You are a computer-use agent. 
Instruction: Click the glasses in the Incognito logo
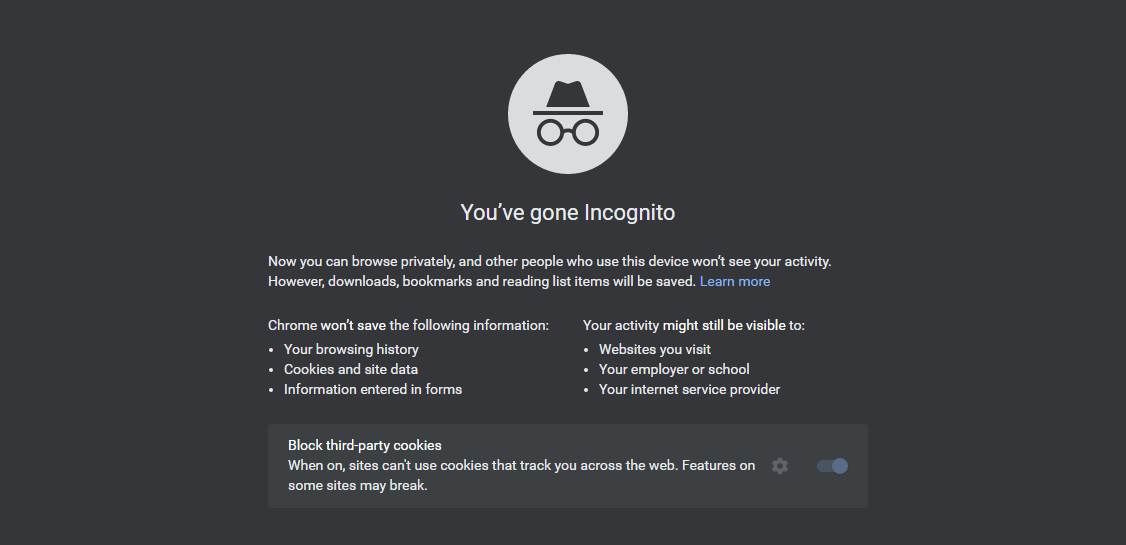coord(567,132)
